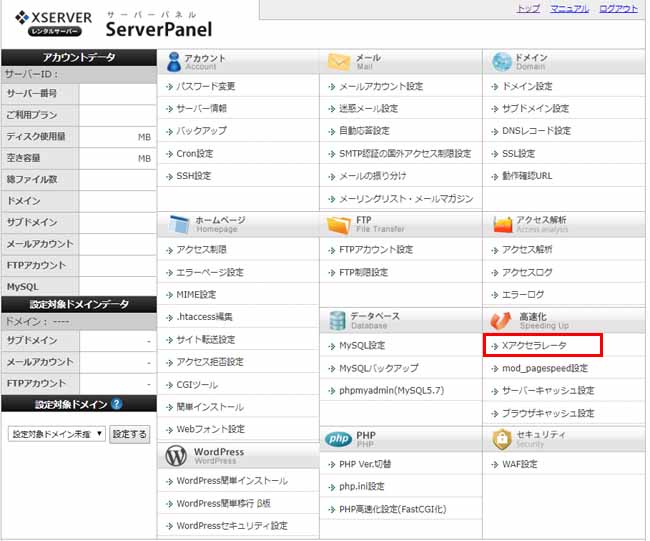Click the blue help question mark icon
This screenshot has height=541, width=650.
tap(117, 404)
